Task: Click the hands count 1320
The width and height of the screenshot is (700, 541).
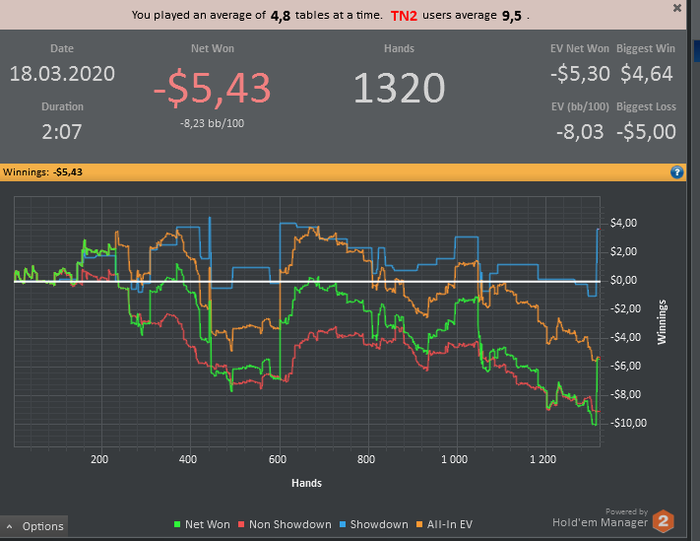Action: tap(399, 88)
